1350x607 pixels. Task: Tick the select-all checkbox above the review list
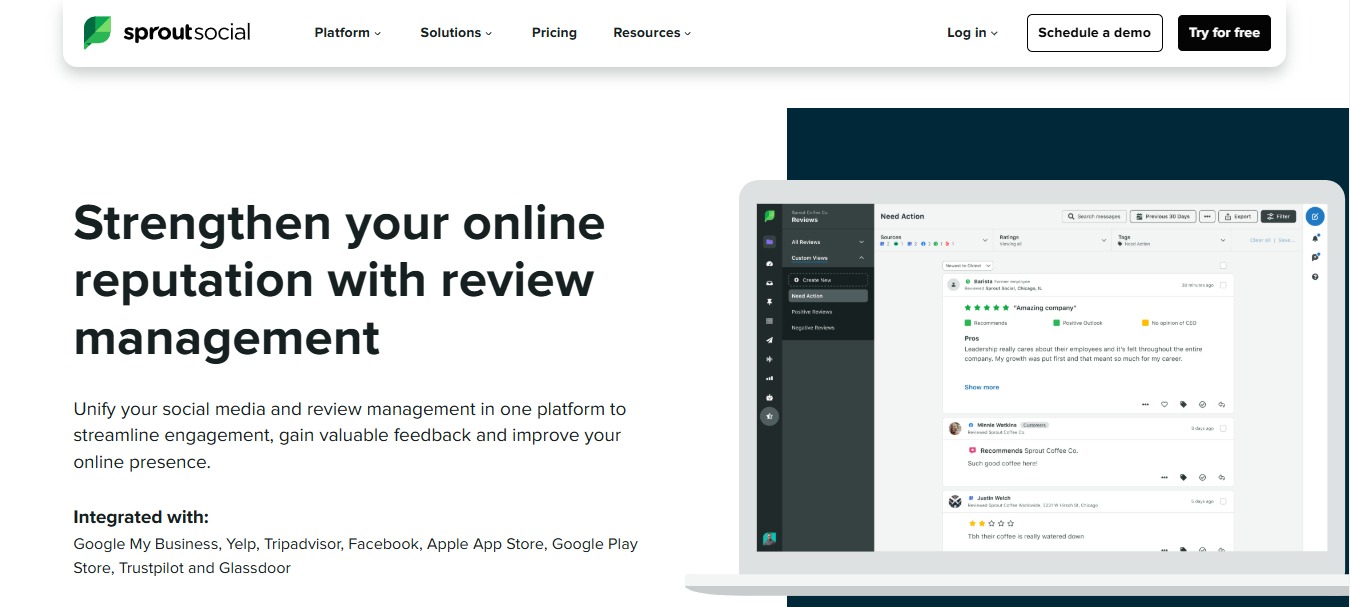click(1223, 265)
